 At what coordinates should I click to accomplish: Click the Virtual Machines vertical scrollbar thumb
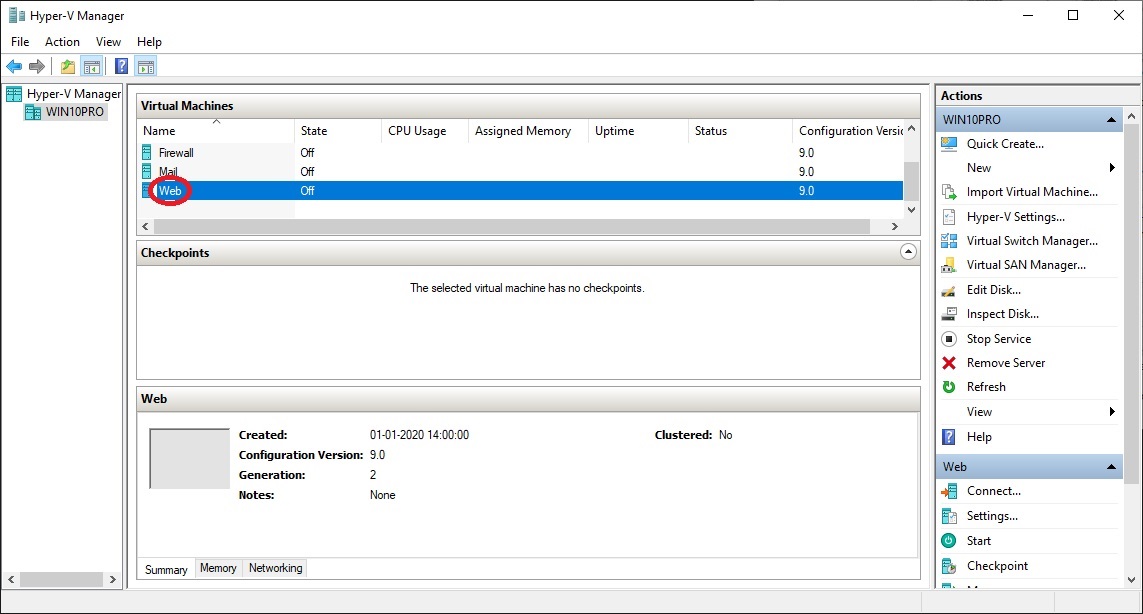click(x=911, y=181)
